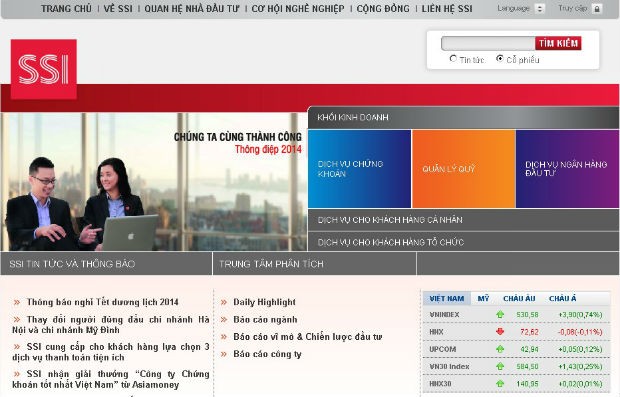Click the HNX change -0,08(-0,11%)
This screenshot has height=397, width=620.
tap(580, 332)
